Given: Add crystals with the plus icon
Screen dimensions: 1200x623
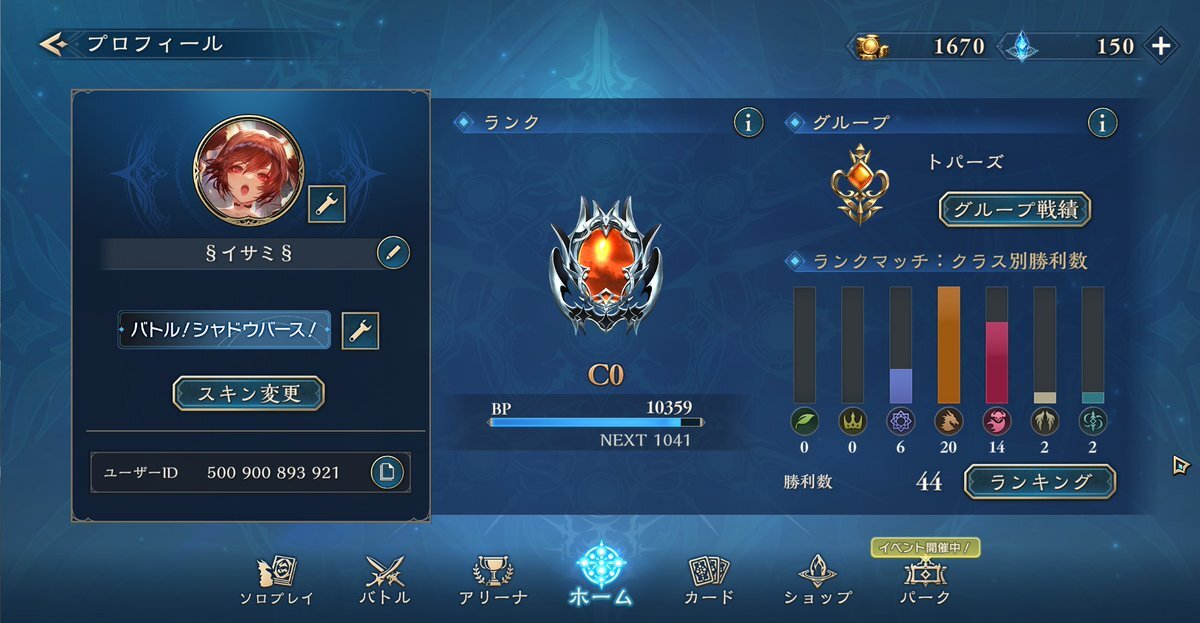Looking at the screenshot, I should tap(1161, 46).
